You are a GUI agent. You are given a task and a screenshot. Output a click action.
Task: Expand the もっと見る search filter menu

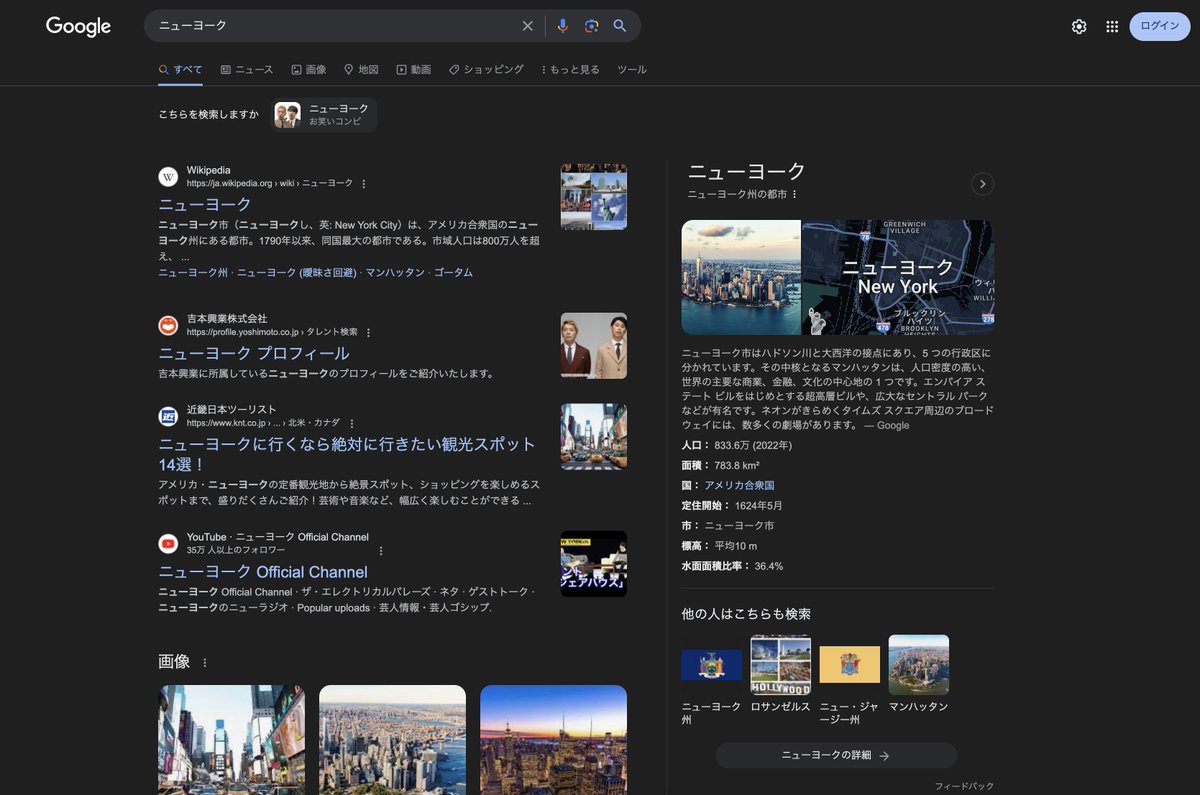pyautogui.click(x=570, y=70)
